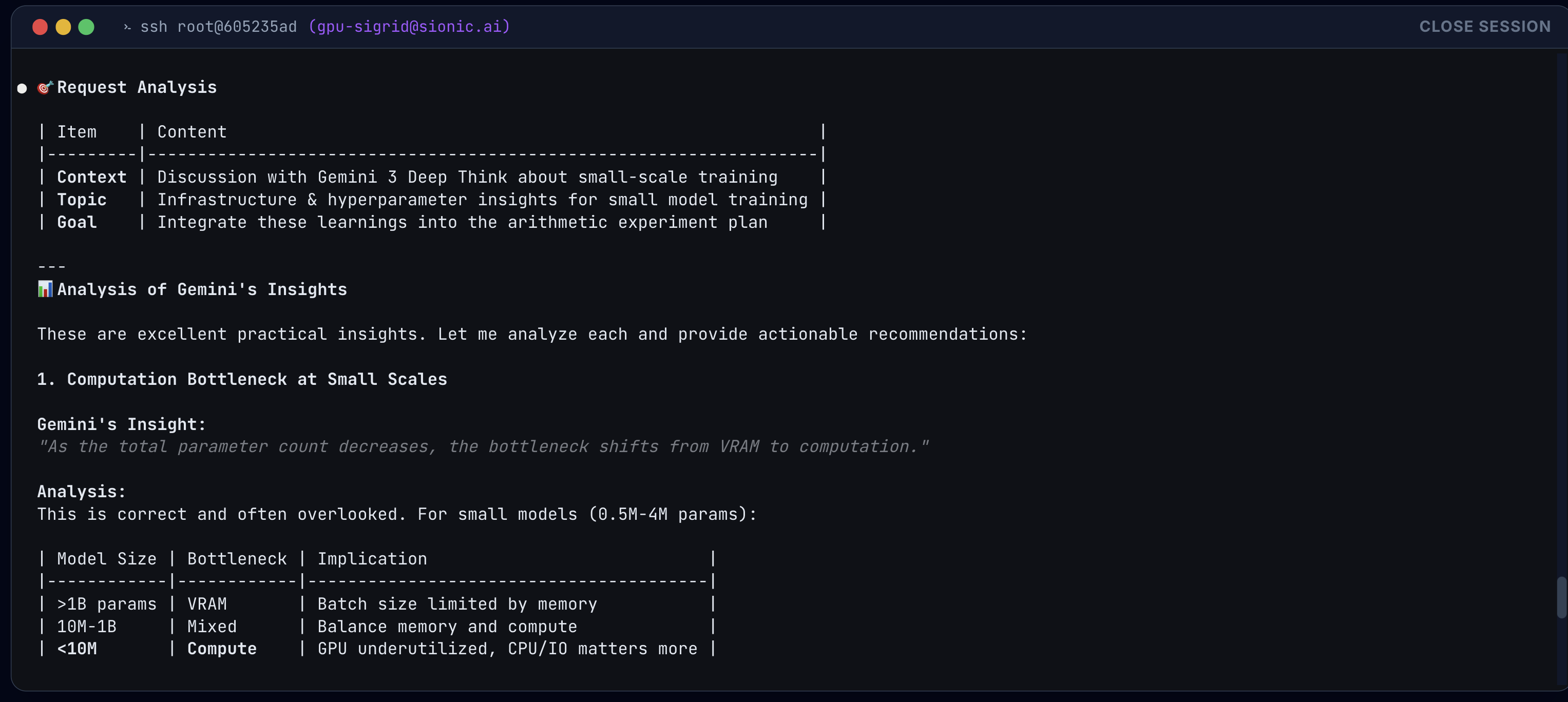The height and width of the screenshot is (702, 1568).
Task: Click the ssh root@605235ad title text
Action: click(x=219, y=27)
